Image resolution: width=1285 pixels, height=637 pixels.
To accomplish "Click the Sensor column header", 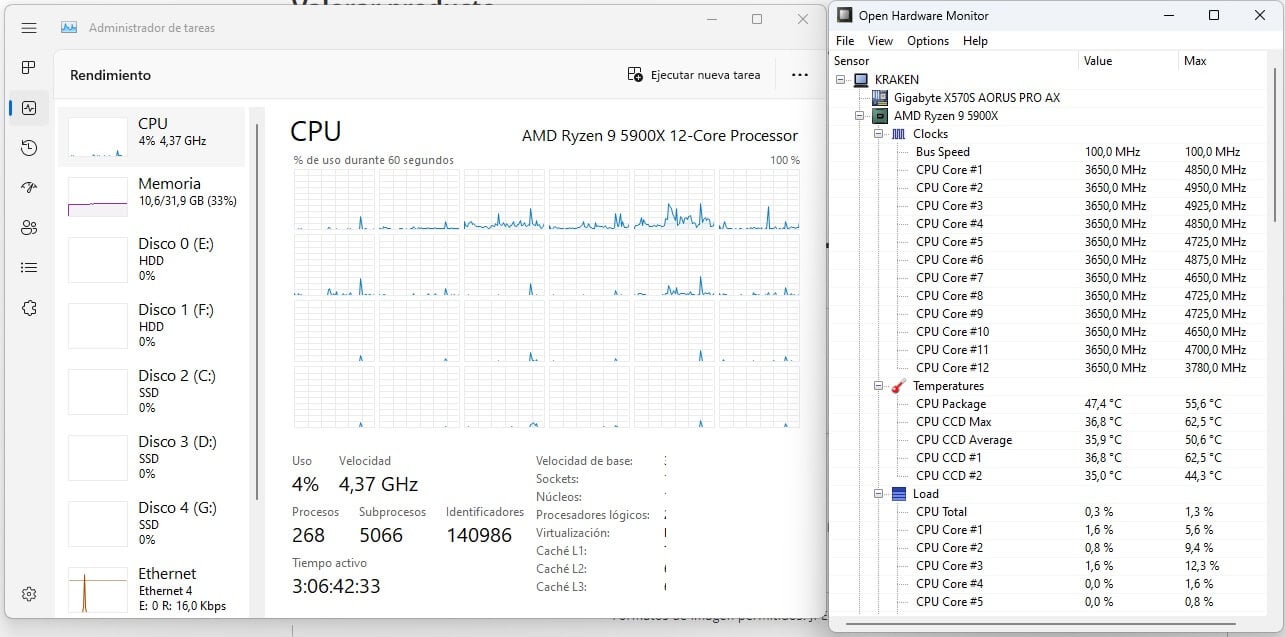I will coord(955,61).
